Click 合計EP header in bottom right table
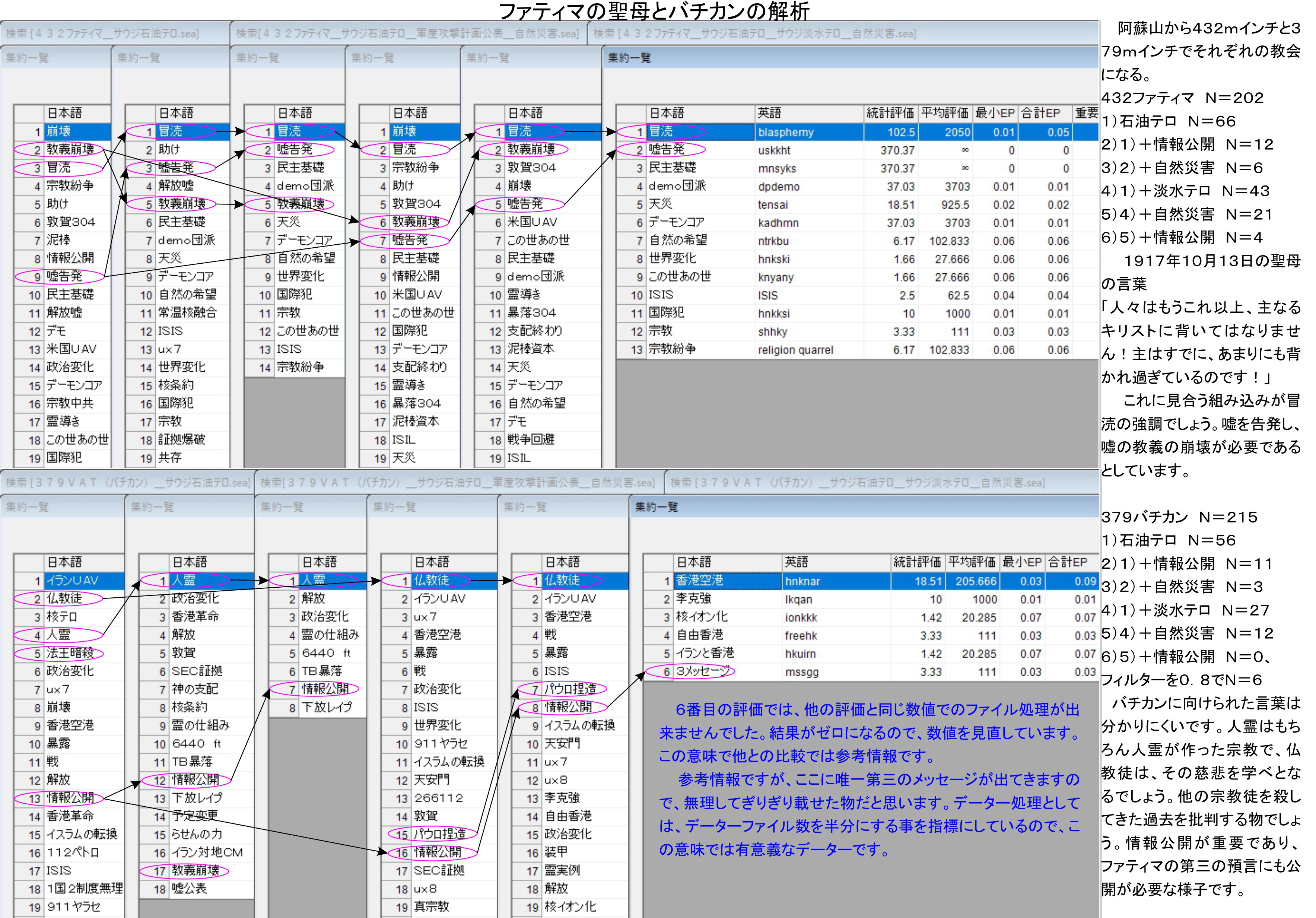 point(1067,562)
